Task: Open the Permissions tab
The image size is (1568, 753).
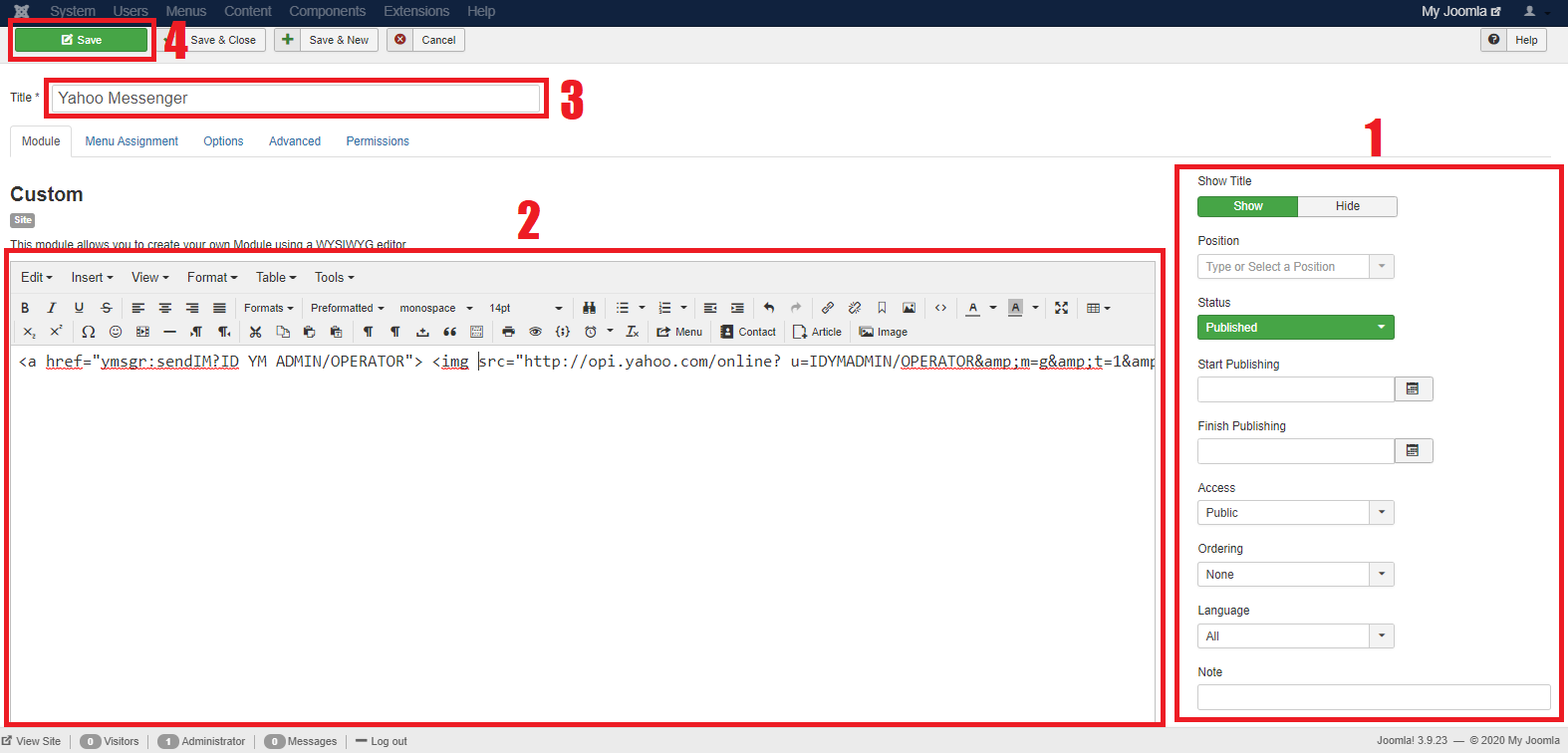Action: tap(378, 141)
